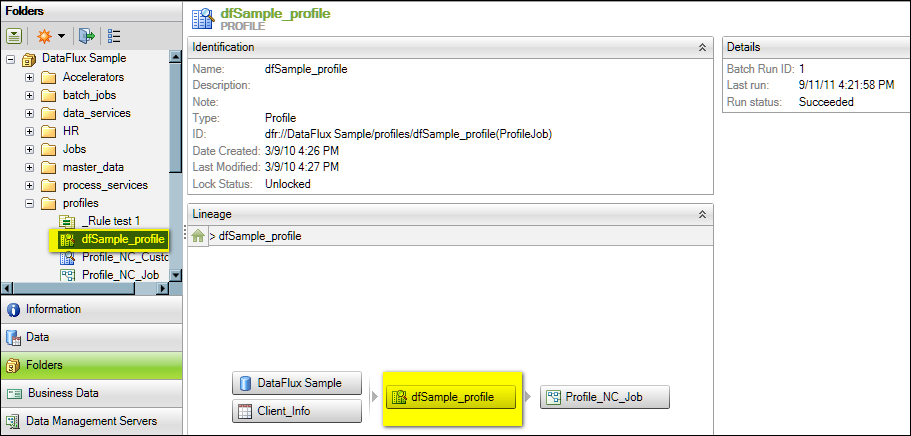Open the dropdown arrow beside the New icon

[61, 35]
